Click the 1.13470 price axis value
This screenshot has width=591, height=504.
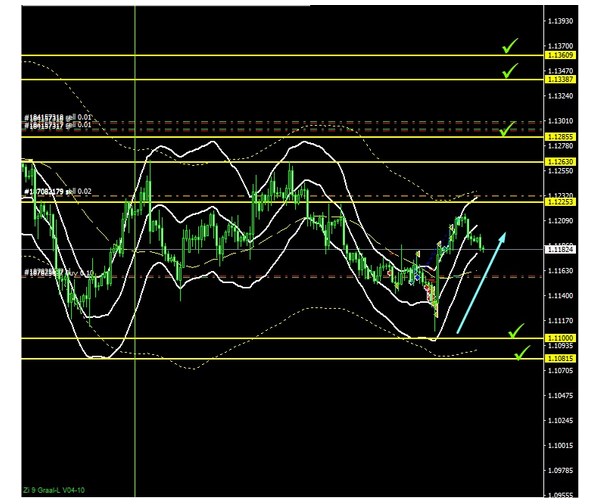(x=560, y=71)
